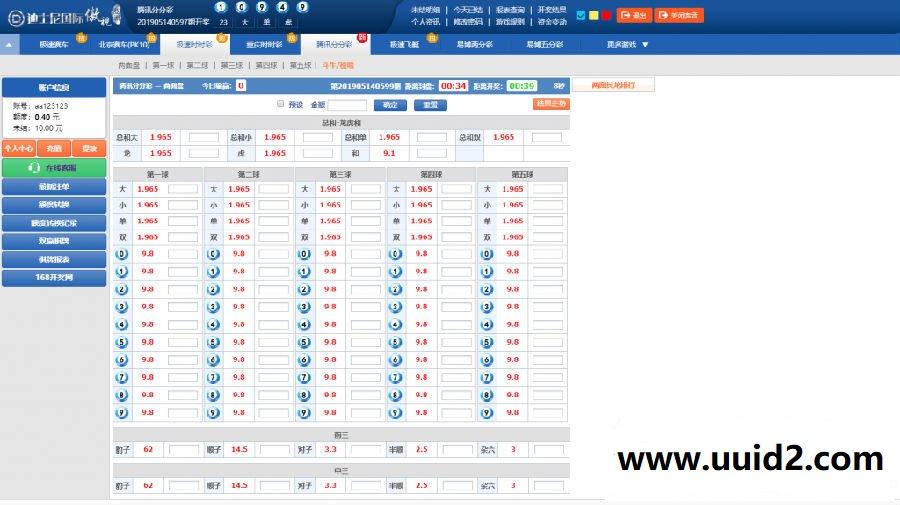The width and height of the screenshot is (900, 505).
Task: Click the bet input for 龙
Action: 204,153
